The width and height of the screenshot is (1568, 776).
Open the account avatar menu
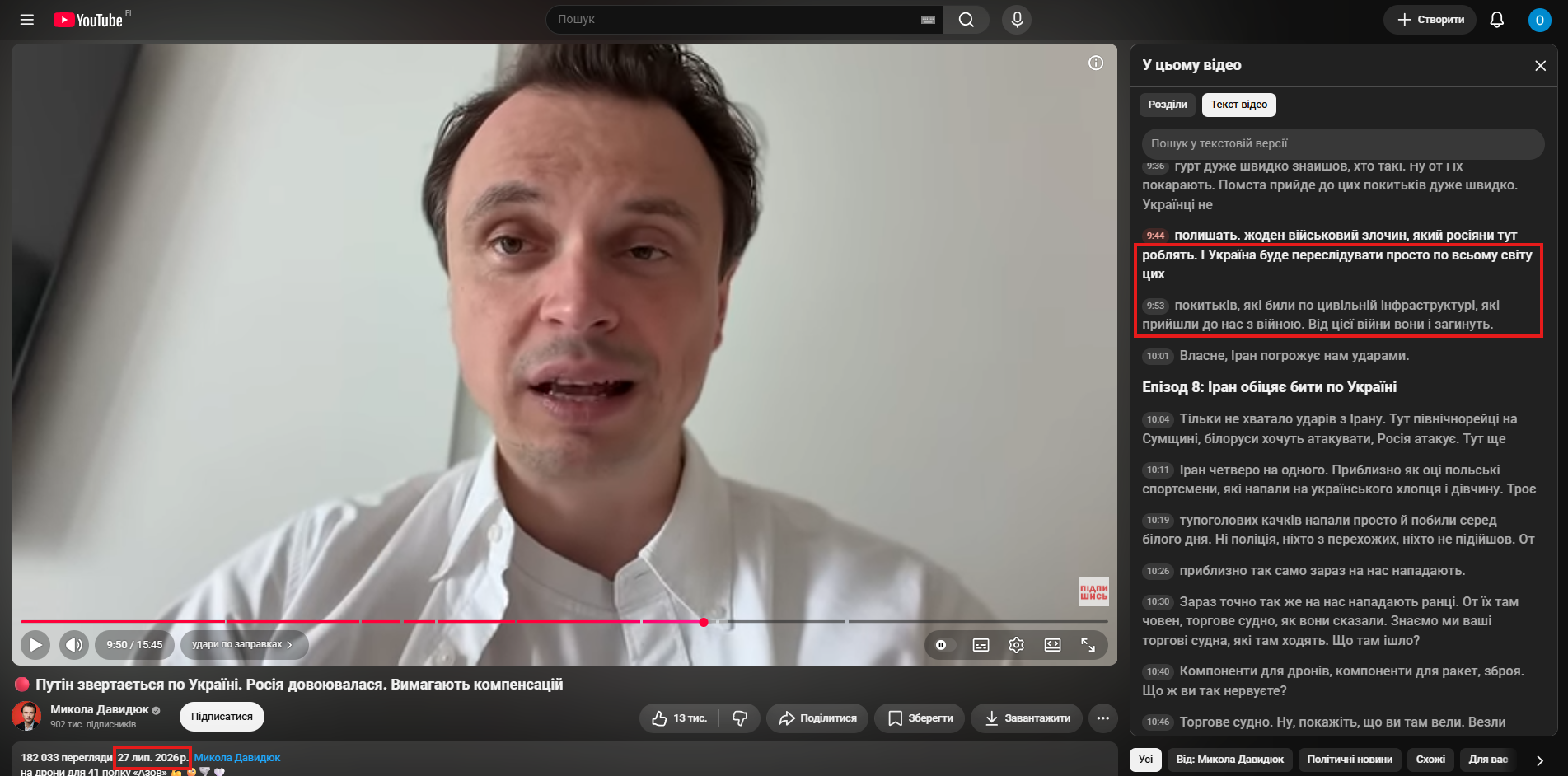coord(1539,20)
